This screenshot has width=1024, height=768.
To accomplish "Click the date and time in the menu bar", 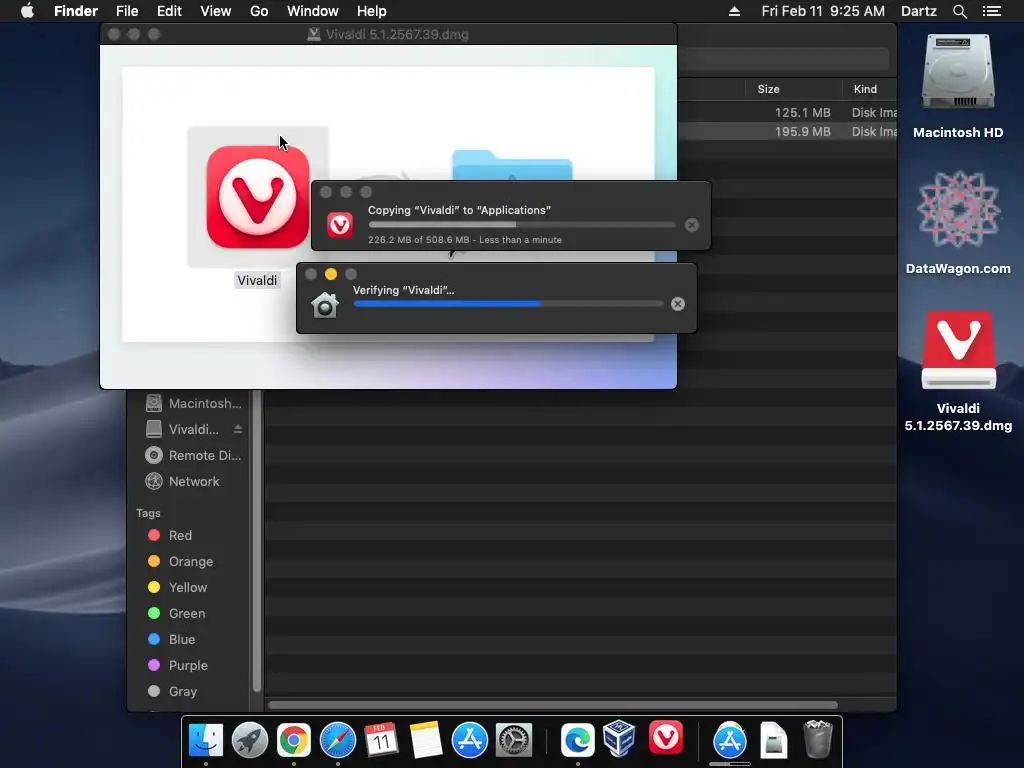I will pyautogui.click(x=823, y=11).
